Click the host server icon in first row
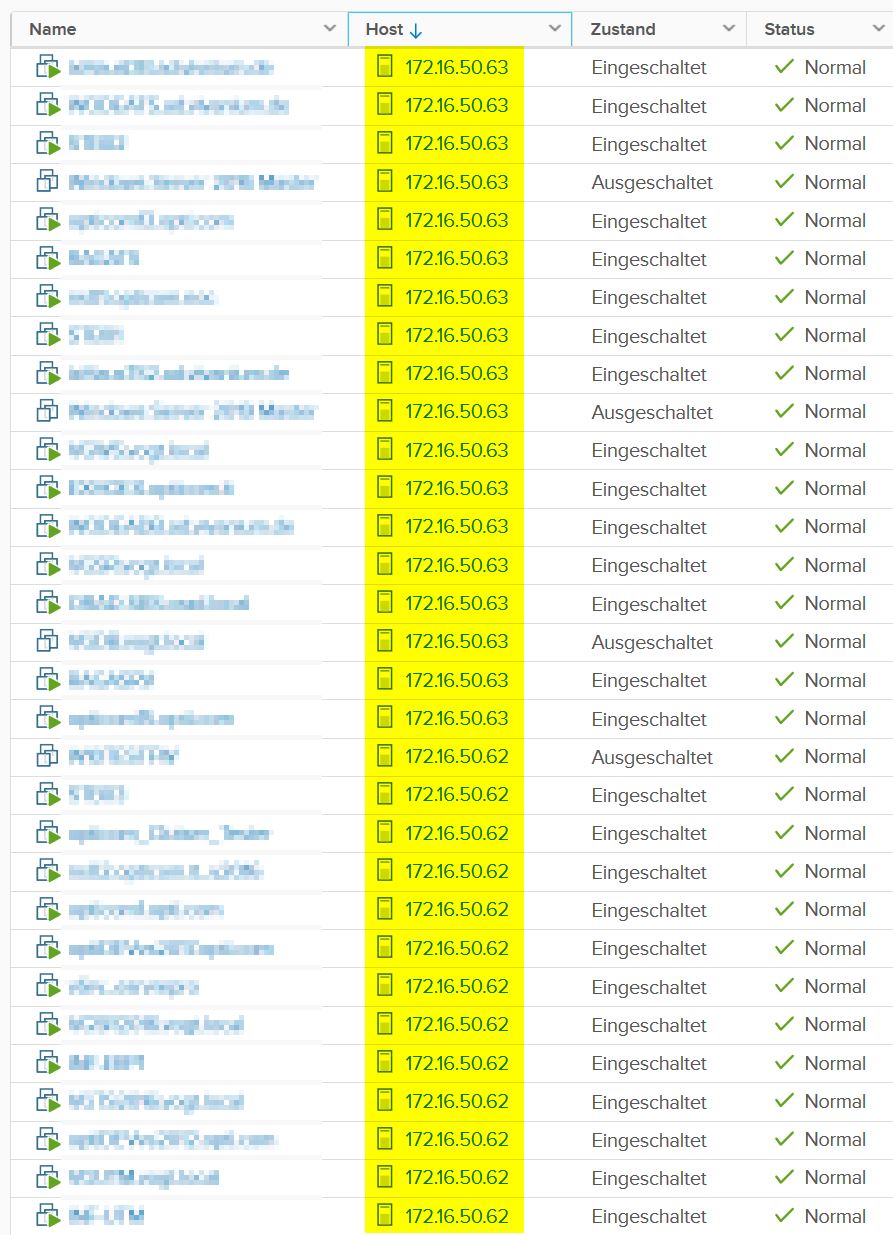 click(x=384, y=68)
